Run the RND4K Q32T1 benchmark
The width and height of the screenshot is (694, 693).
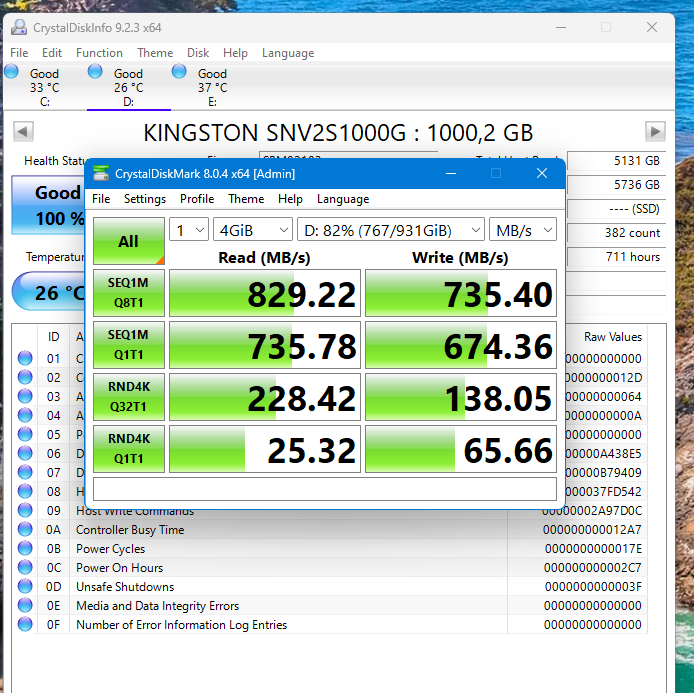(x=129, y=397)
